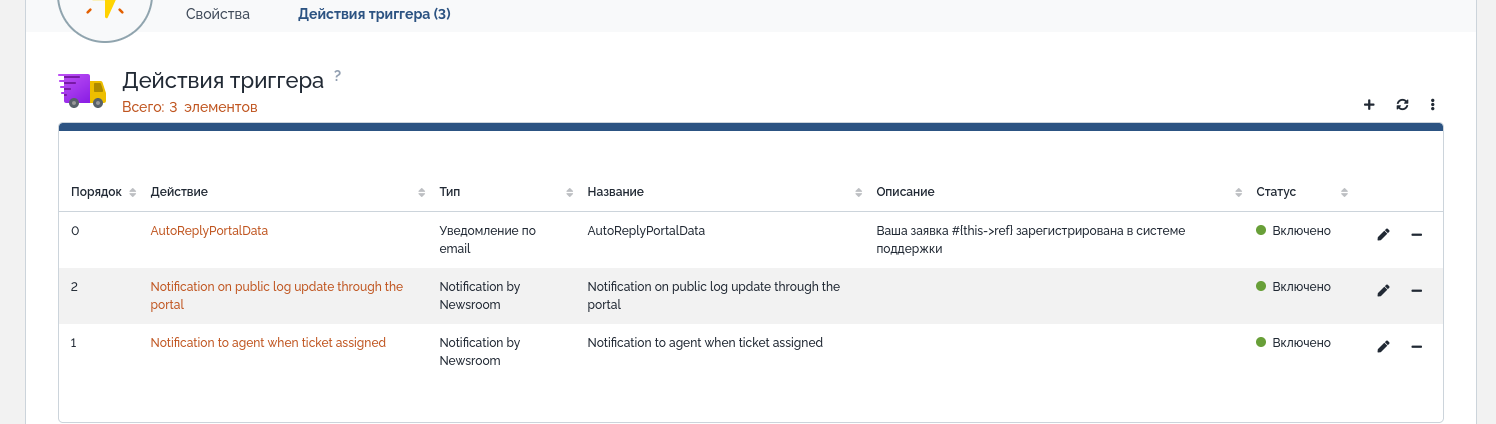Click the delivery truck icon by the heading
Viewport: 1496px width, 424px height.
(82, 90)
